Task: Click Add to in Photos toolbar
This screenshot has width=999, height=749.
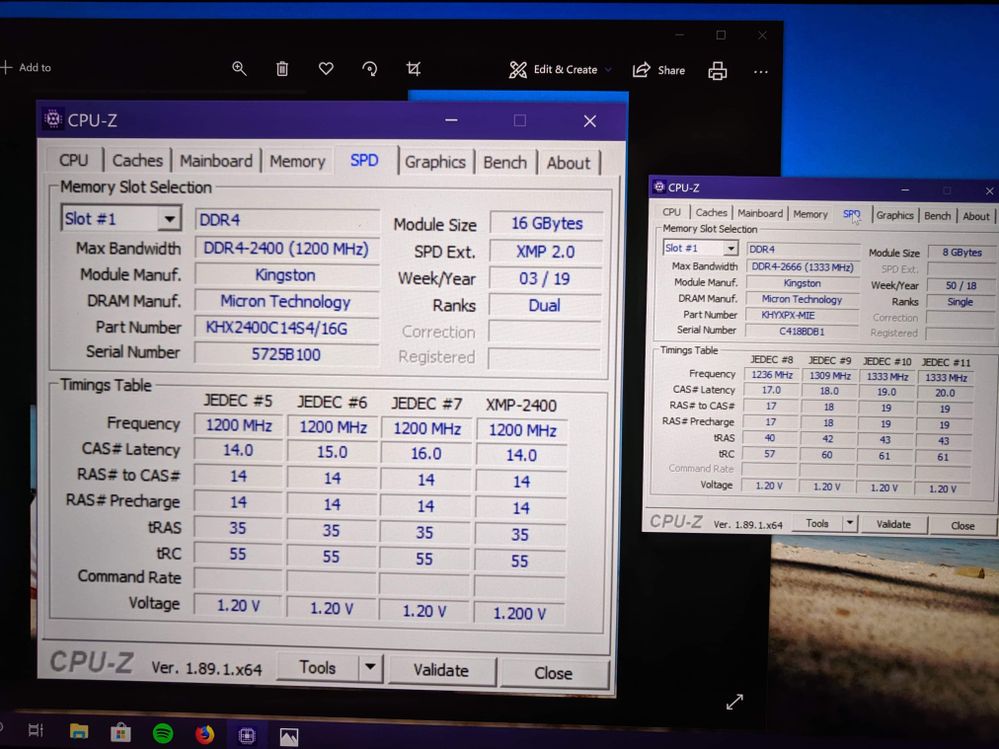Action: point(26,68)
